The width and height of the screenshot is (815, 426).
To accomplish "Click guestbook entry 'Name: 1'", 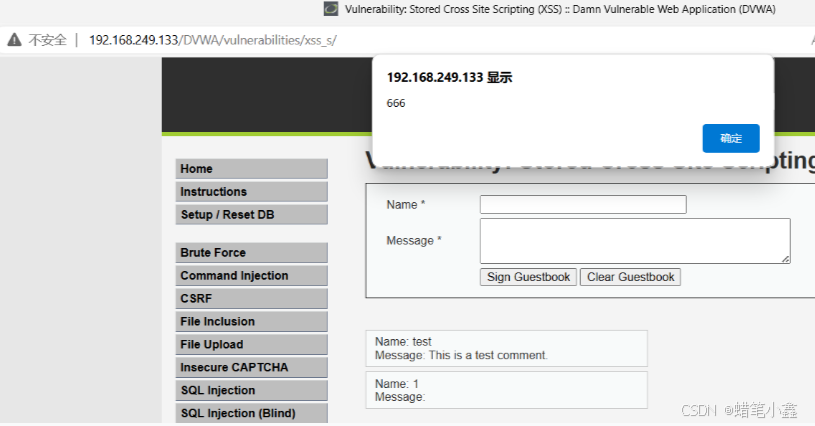I will click(x=397, y=384).
